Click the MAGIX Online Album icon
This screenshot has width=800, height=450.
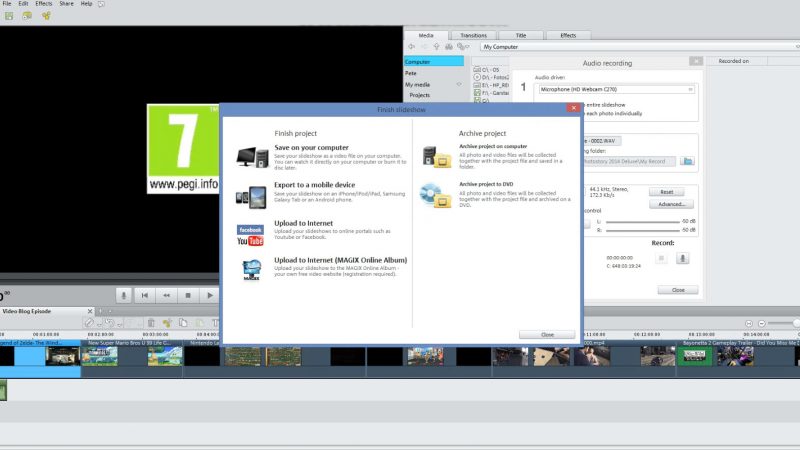(252, 270)
